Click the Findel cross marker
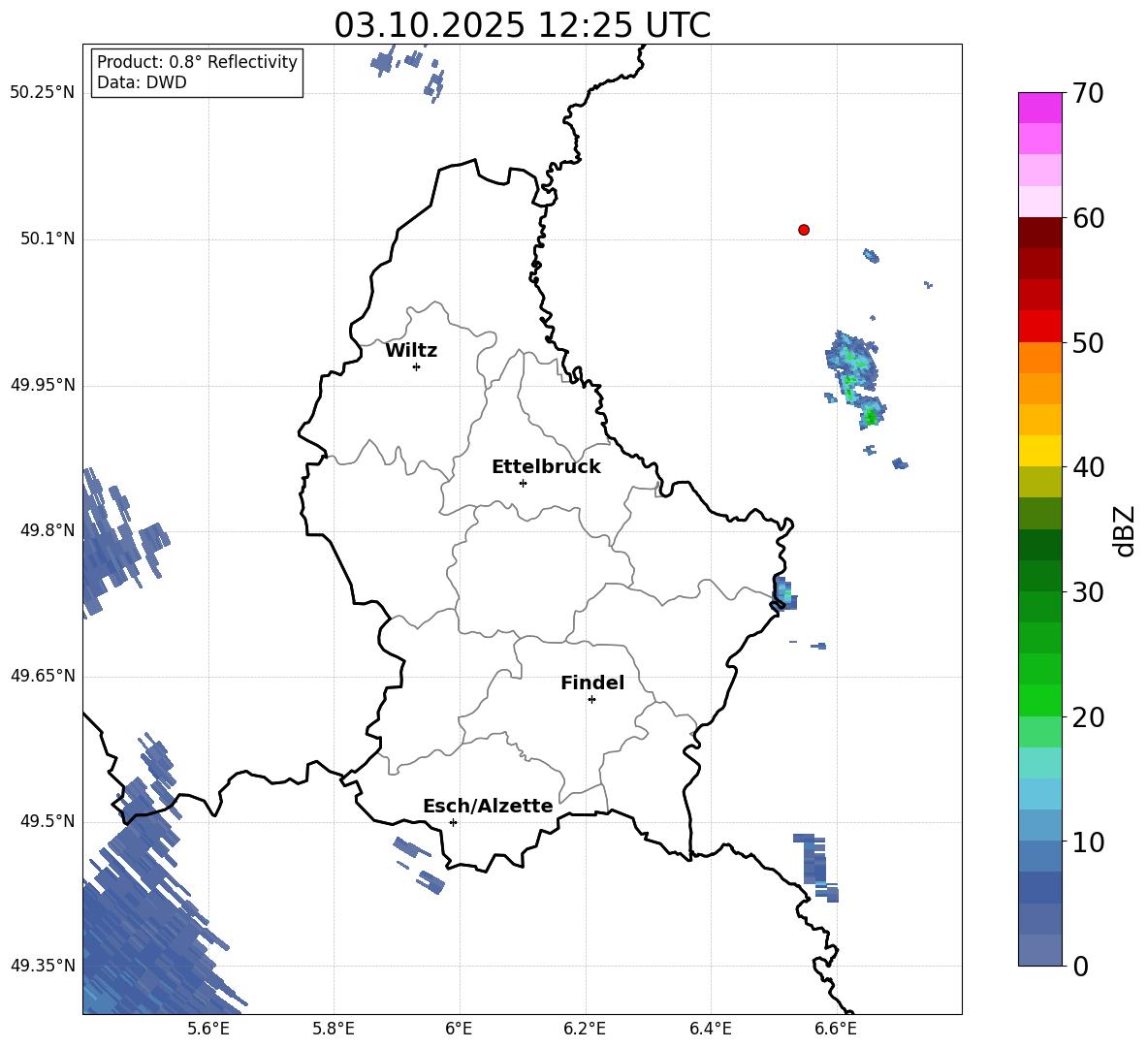Image resolution: width=1148 pixels, height=1048 pixels. click(x=591, y=700)
